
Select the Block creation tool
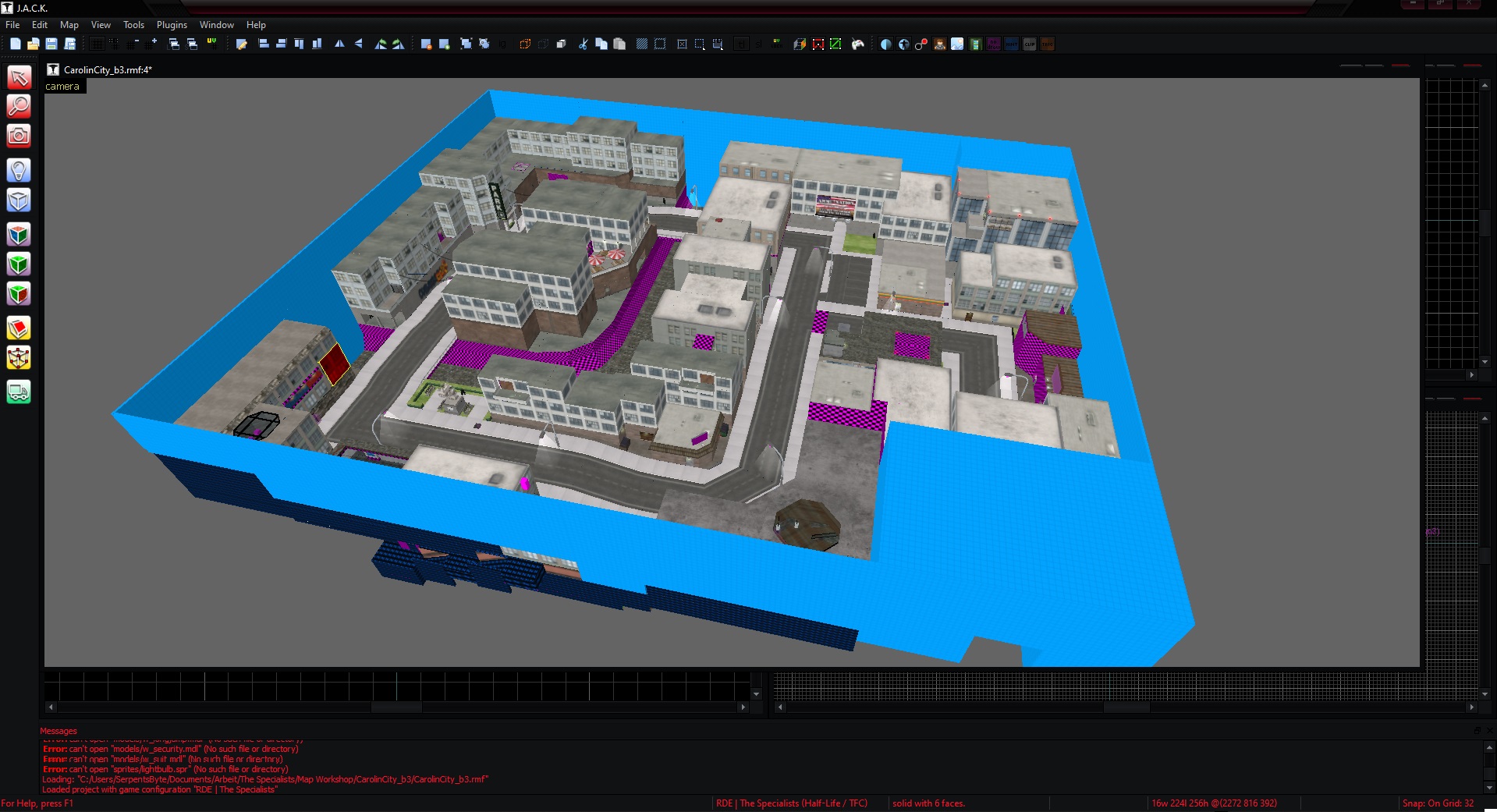[19, 200]
